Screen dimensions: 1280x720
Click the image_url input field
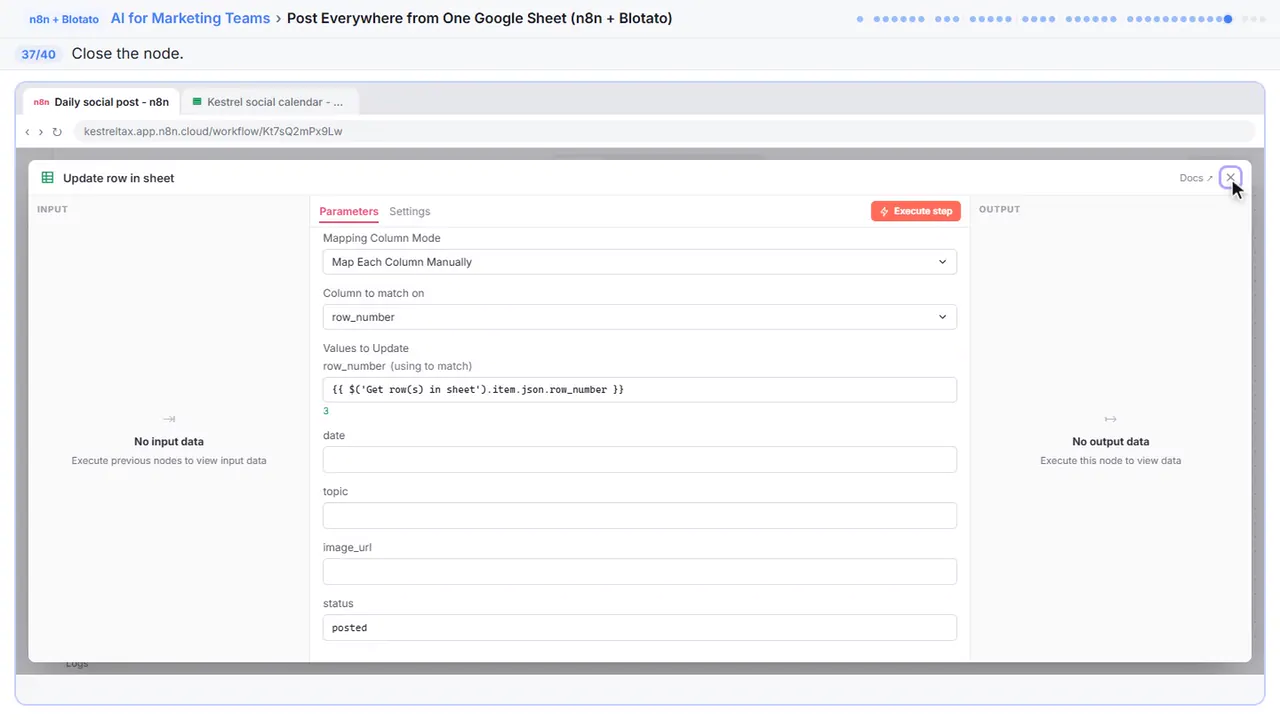pyautogui.click(x=640, y=571)
